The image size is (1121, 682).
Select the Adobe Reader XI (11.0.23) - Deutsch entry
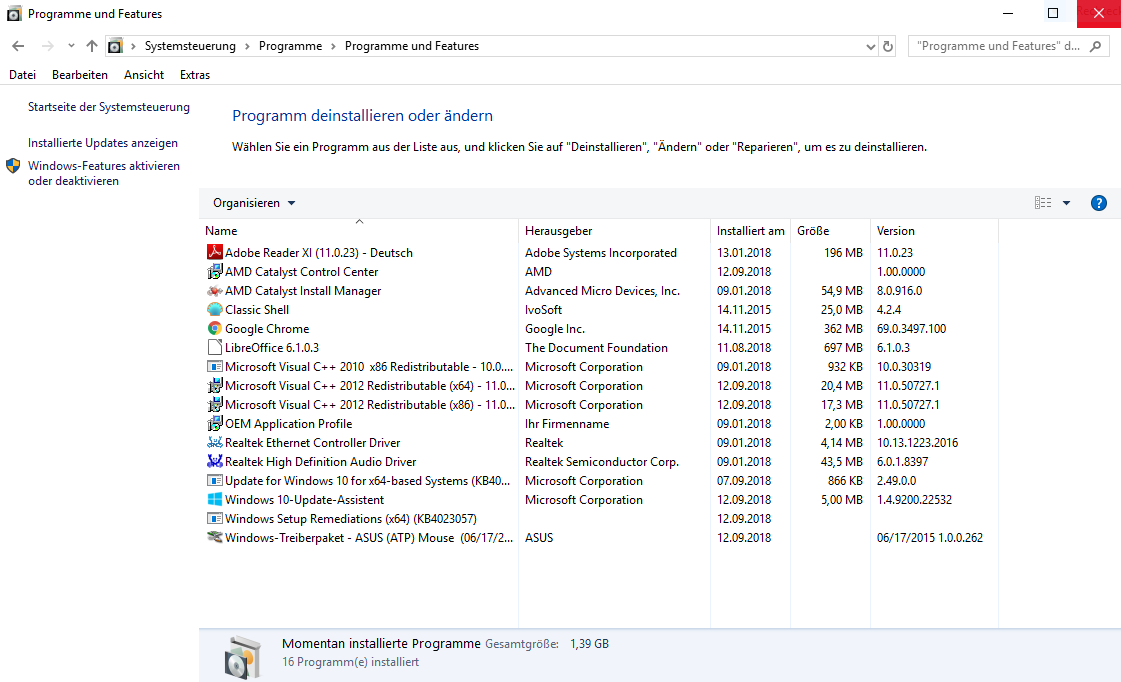319,252
